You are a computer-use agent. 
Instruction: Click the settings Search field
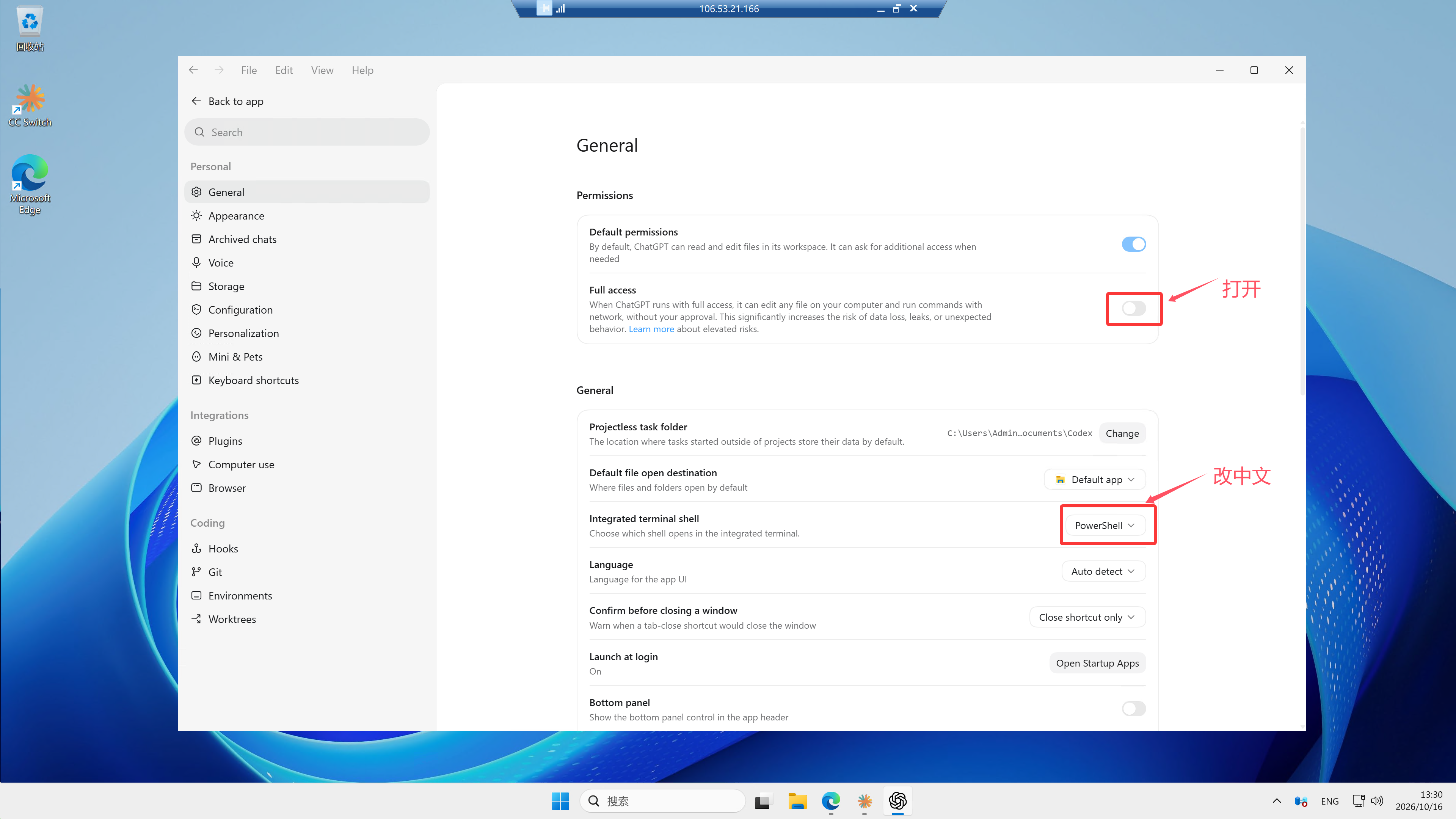pyautogui.click(x=307, y=132)
